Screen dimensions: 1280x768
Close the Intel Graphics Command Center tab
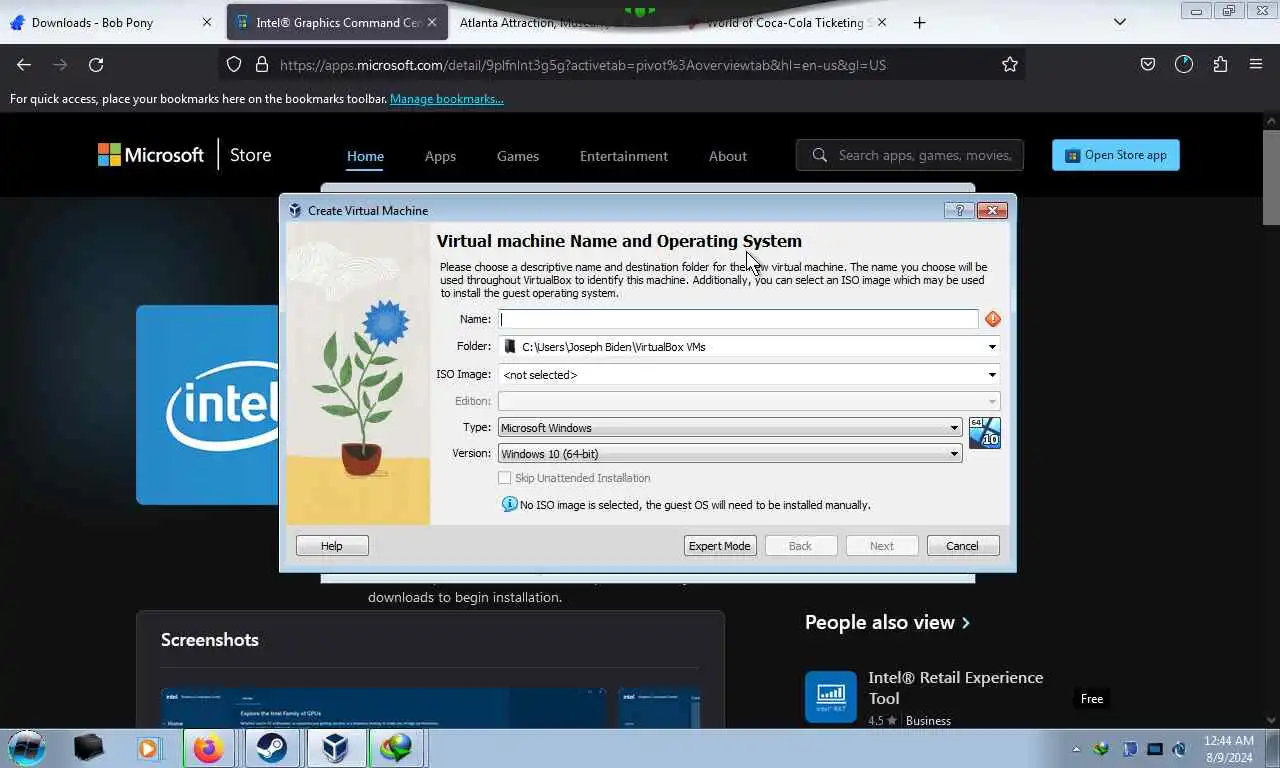[433, 22]
